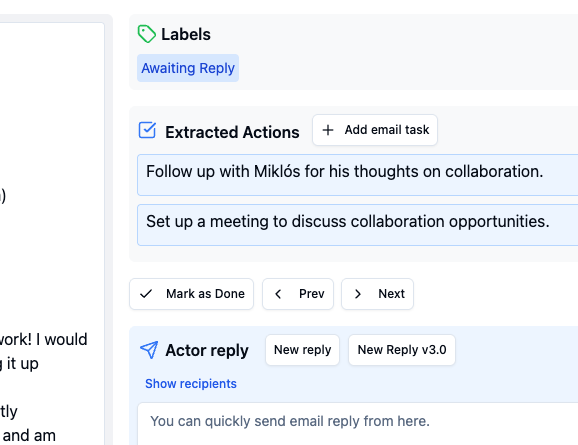Show recipients of the reply

pyautogui.click(x=191, y=384)
